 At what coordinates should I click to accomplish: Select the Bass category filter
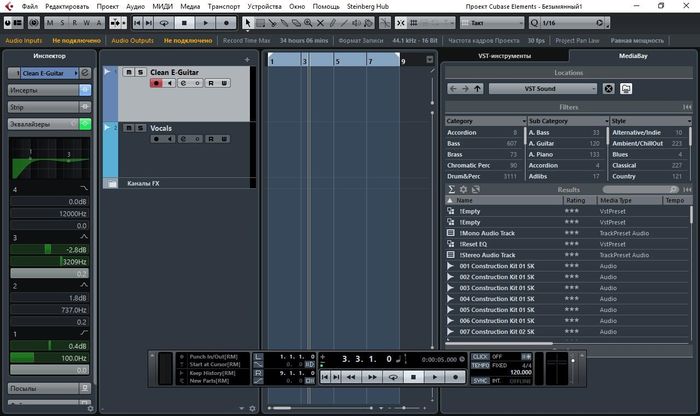click(482, 143)
